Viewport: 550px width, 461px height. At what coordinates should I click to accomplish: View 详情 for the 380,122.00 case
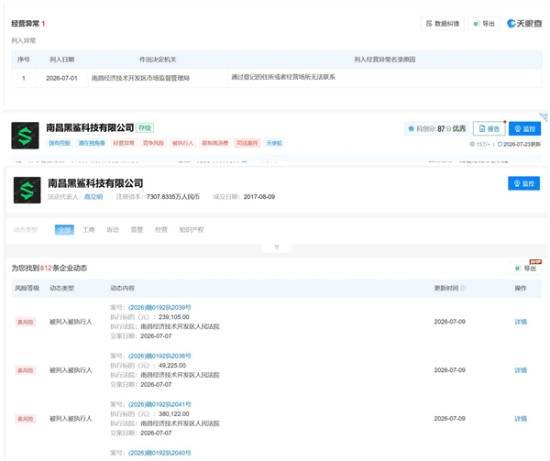tap(521, 419)
